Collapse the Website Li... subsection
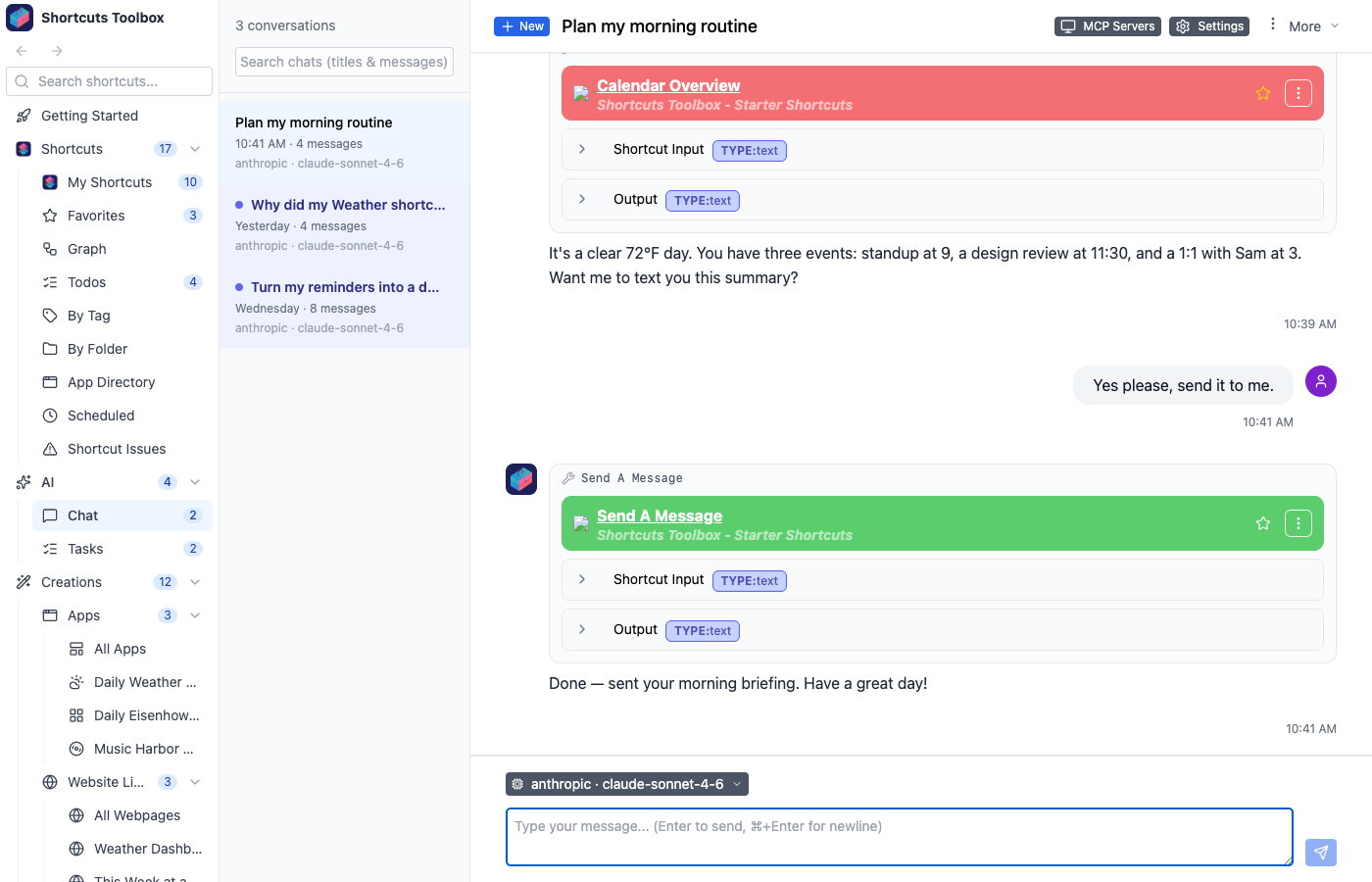The width and height of the screenshot is (1372, 882). click(x=195, y=782)
